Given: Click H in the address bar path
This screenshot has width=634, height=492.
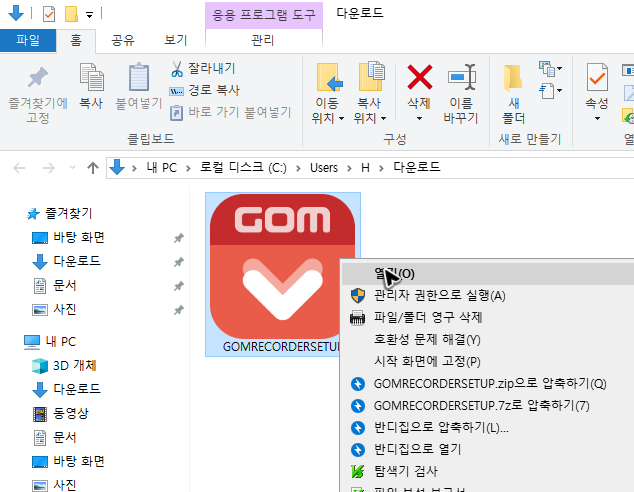Looking at the screenshot, I should [x=365, y=167].
